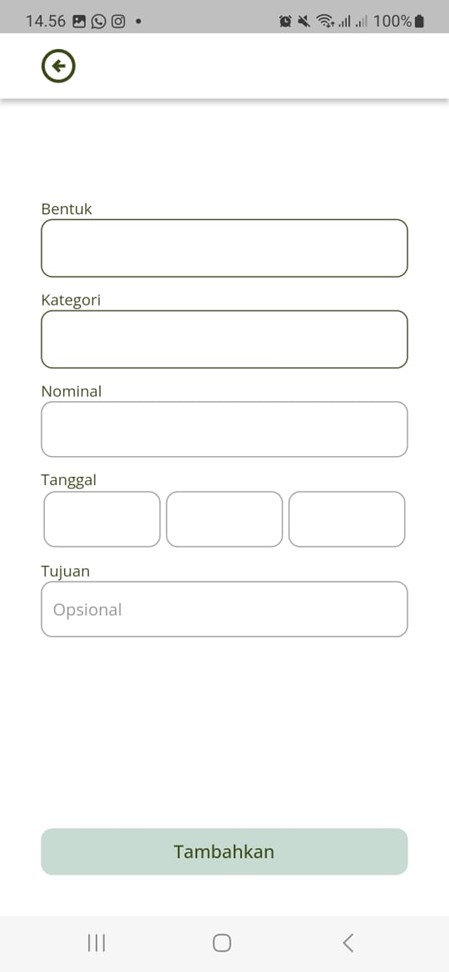
Task: Tap the Tambahkan button
Action: (x=224, y=851)
